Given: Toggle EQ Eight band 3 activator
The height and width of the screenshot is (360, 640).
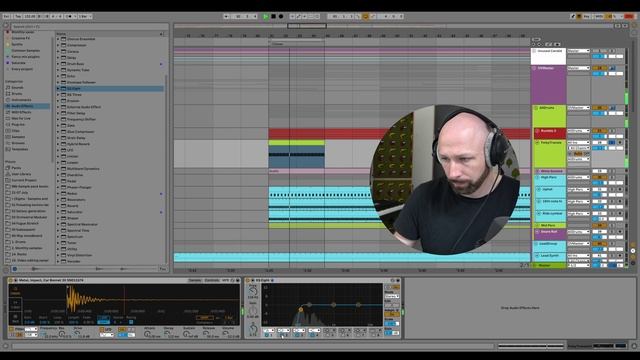Looking at the screenshot, I should [298, 335].
